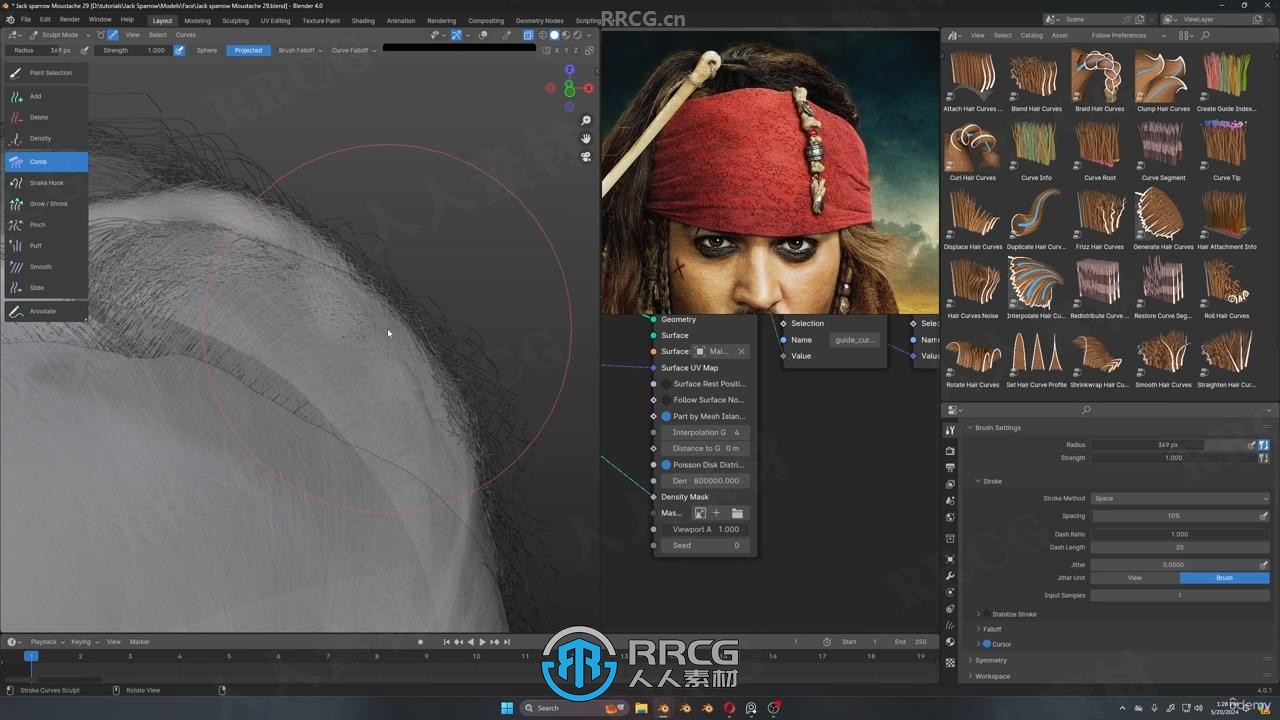Image resolution: width=1280 pixels, height=720 pixels.
Task: Open the Render properties tab icon
Action: (x=950, y=451)
